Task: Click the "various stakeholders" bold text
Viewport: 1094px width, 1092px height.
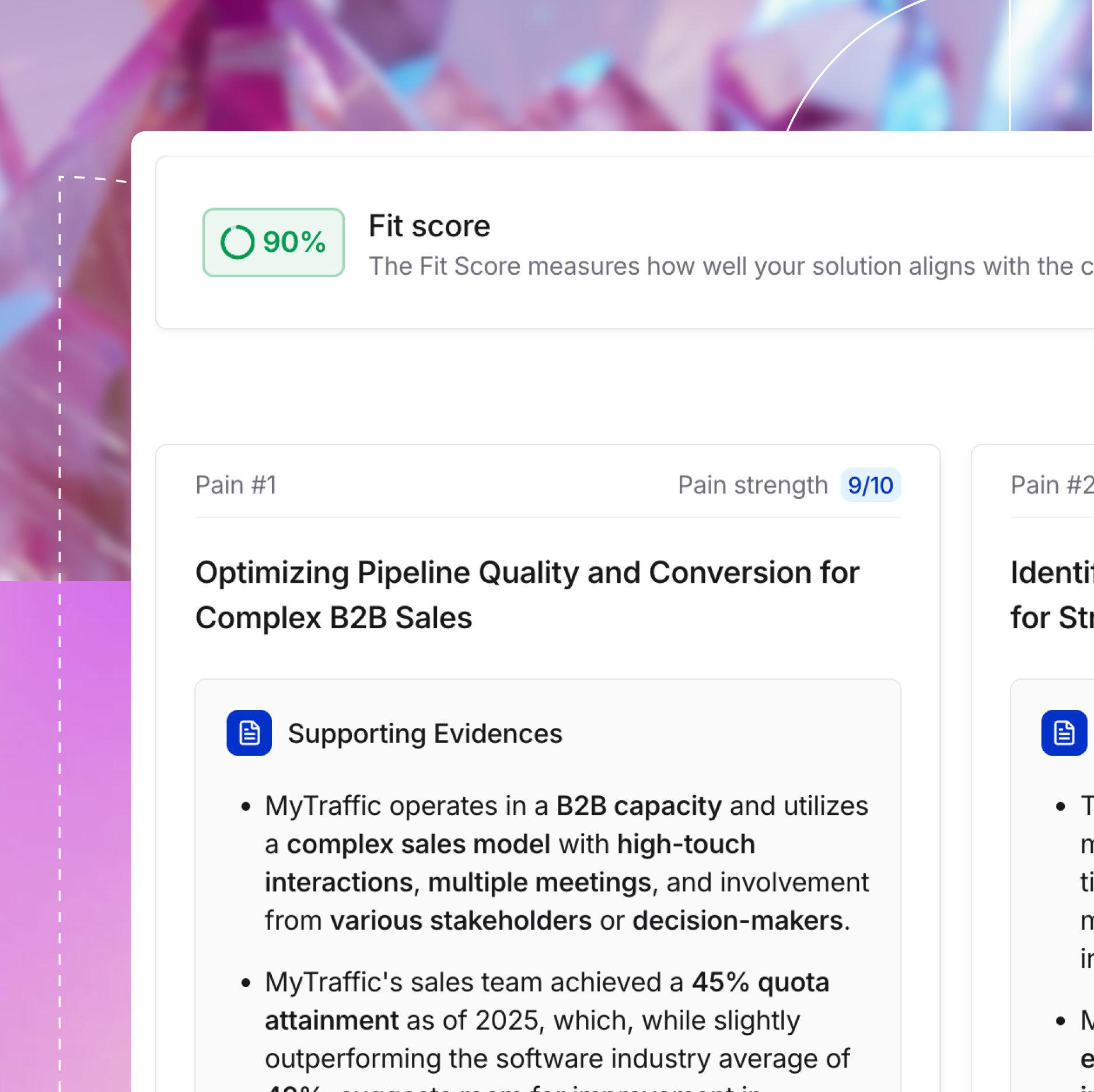Action: click(461, 921)
